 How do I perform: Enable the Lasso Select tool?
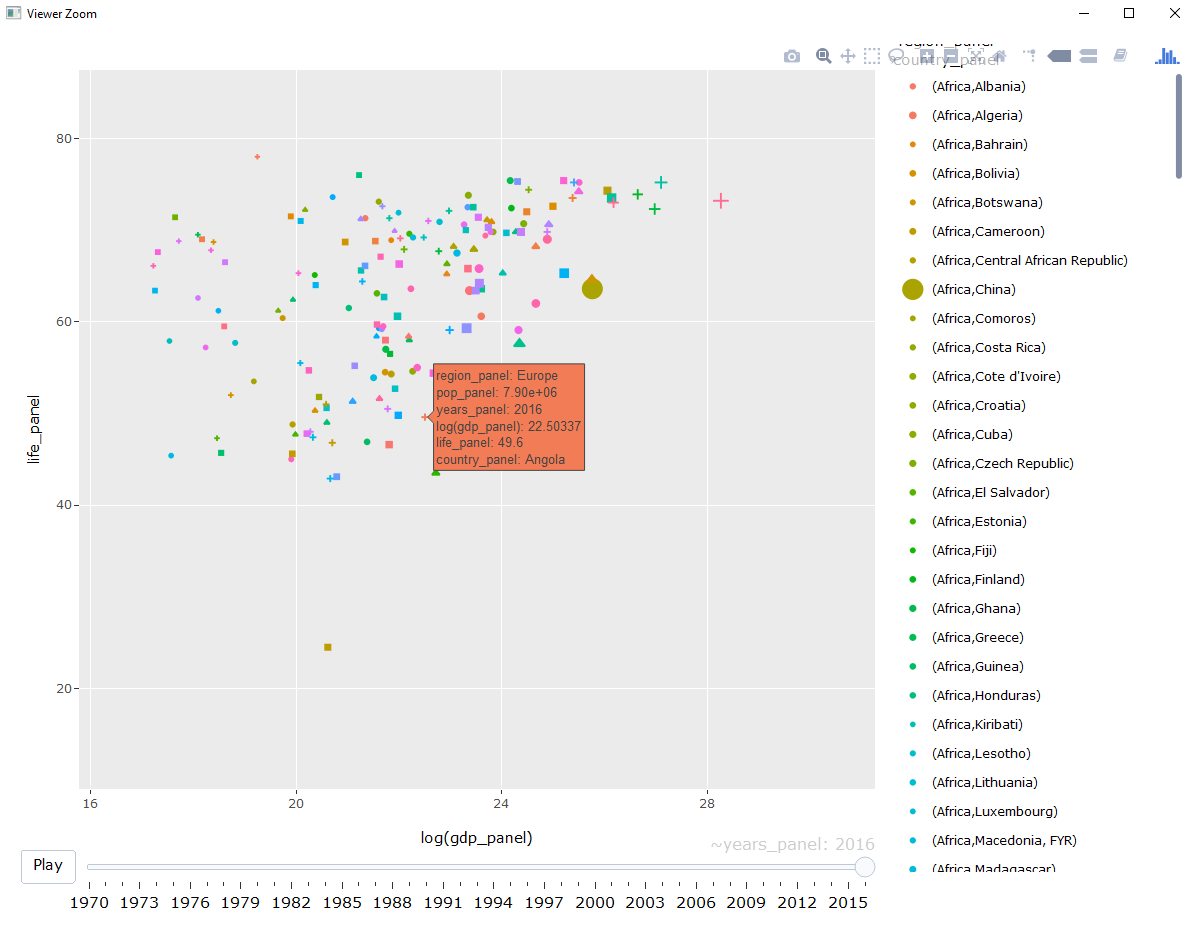[895, 56]
